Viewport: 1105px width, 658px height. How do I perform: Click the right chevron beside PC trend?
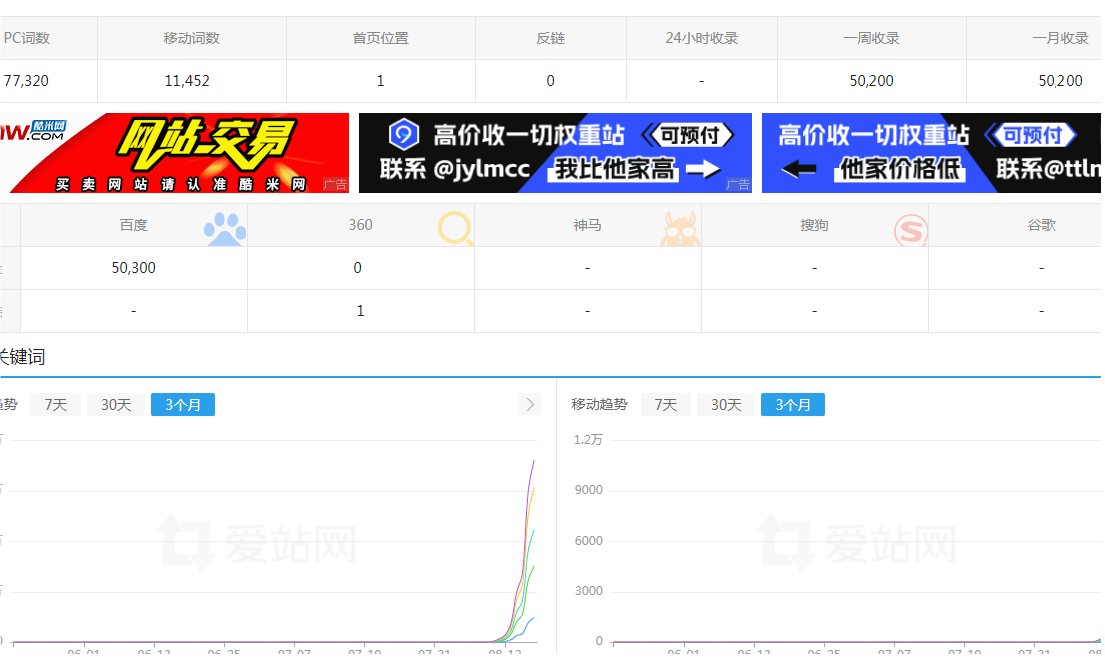pos(530,404)
